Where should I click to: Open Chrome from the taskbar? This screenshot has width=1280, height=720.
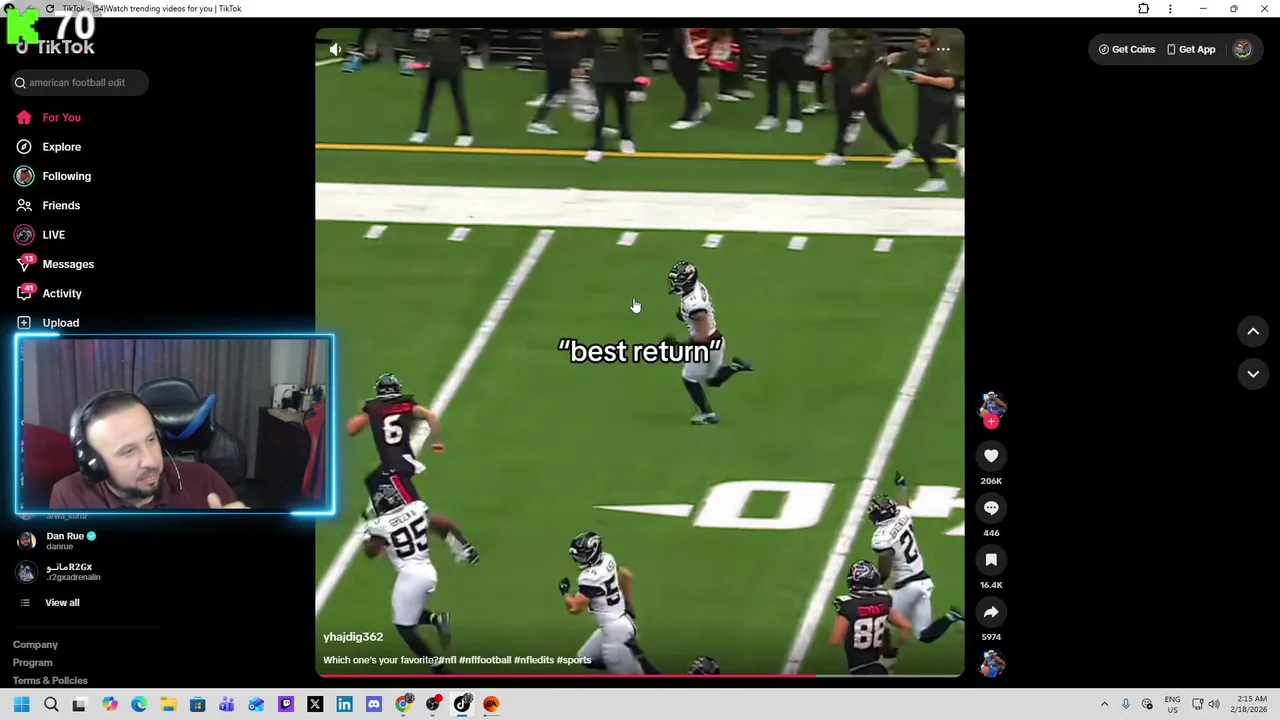tap(403, 704)
